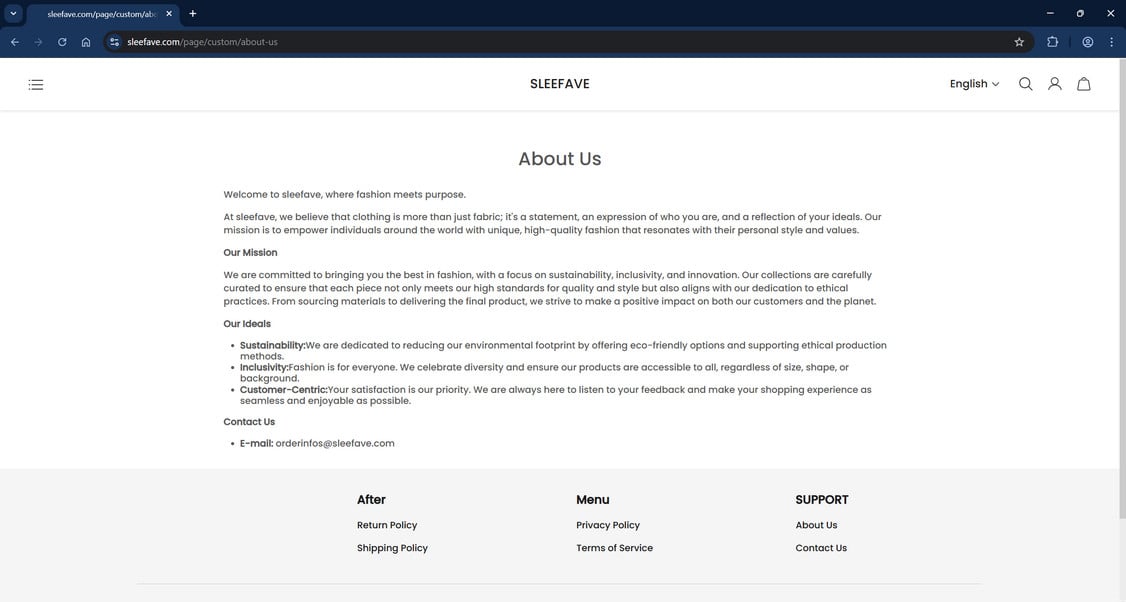This screenshot has height=602, width=1126.
Task: Click the About Us page heading
Action: (x=559, y=159)
